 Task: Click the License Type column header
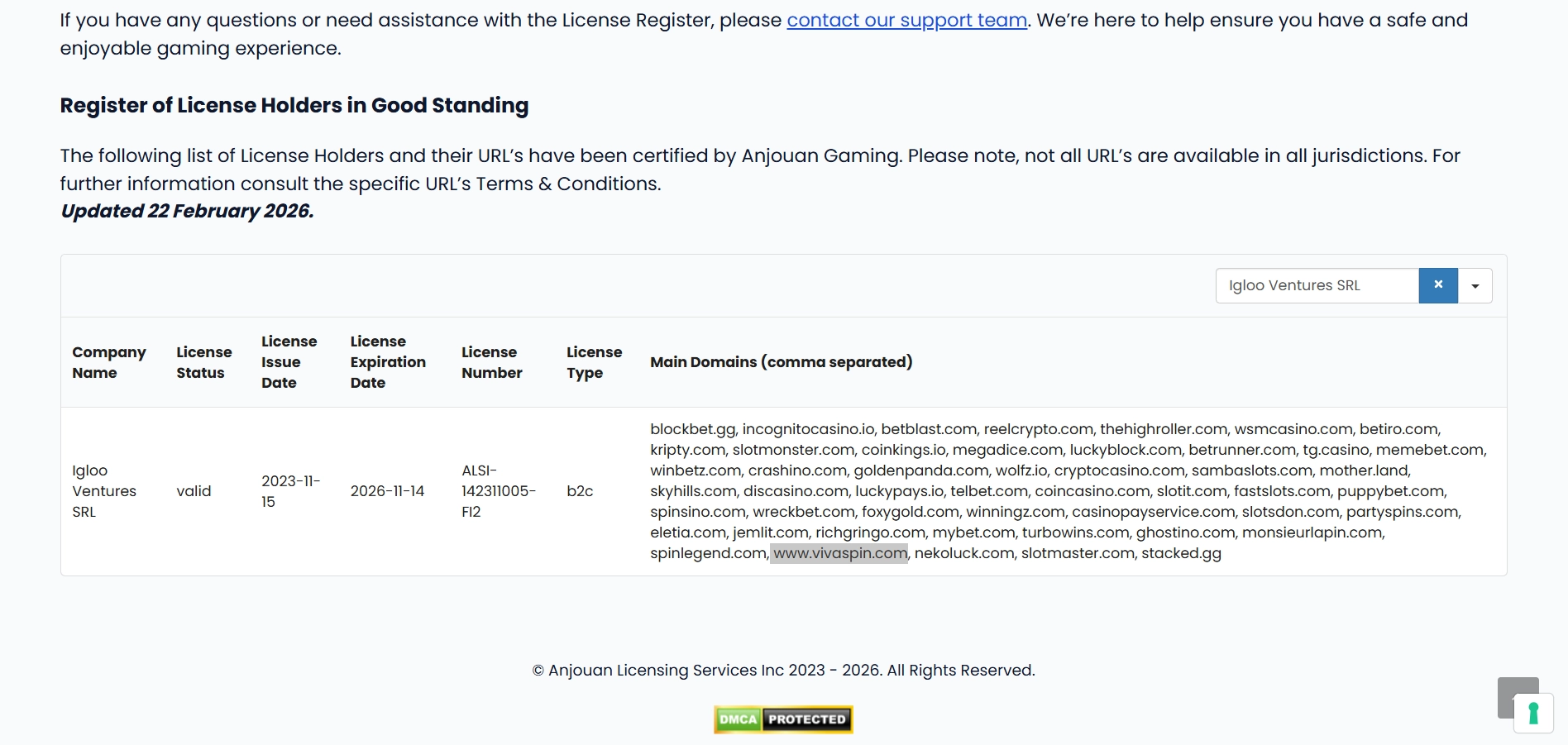594,362
